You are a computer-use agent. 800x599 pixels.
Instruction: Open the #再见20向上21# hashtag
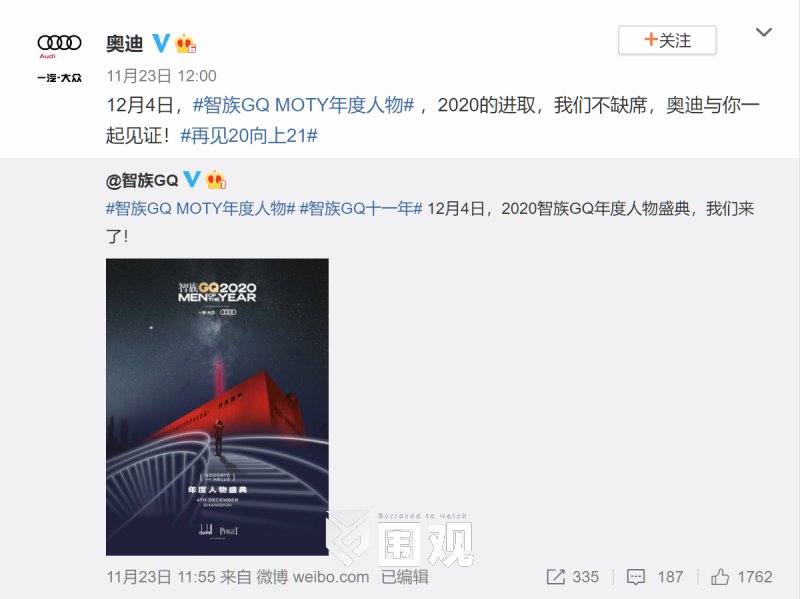click(249, 136)
